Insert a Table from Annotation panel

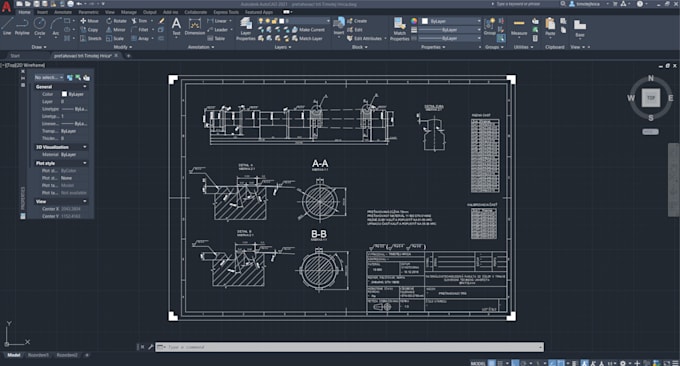(216, 38)
